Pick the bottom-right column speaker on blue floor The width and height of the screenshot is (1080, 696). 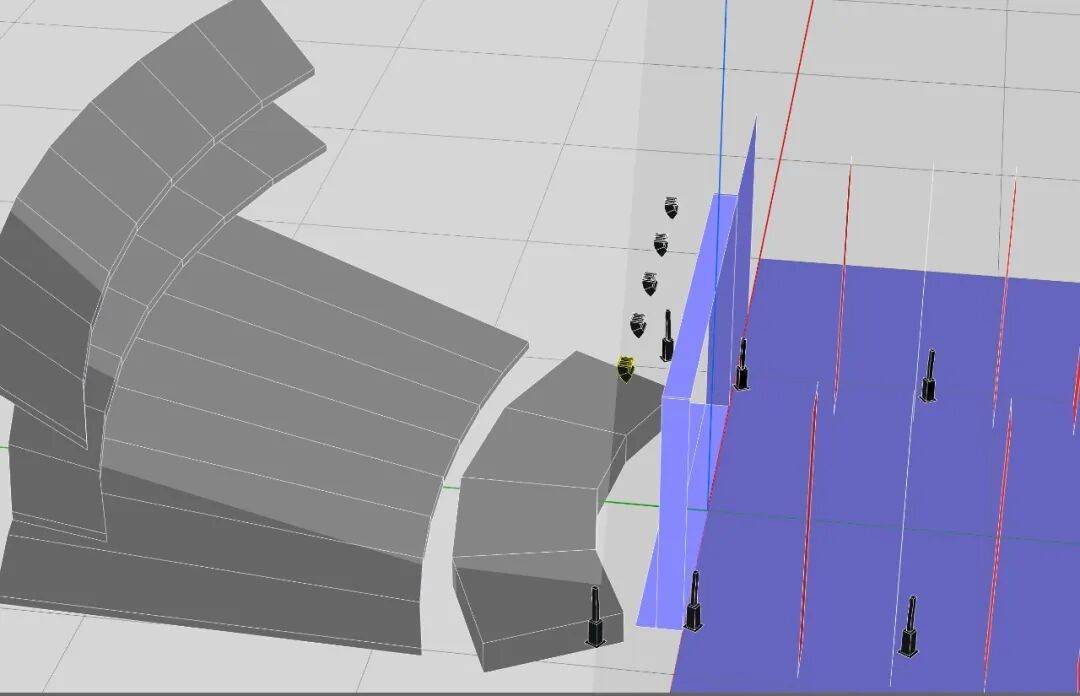[909, 627]
